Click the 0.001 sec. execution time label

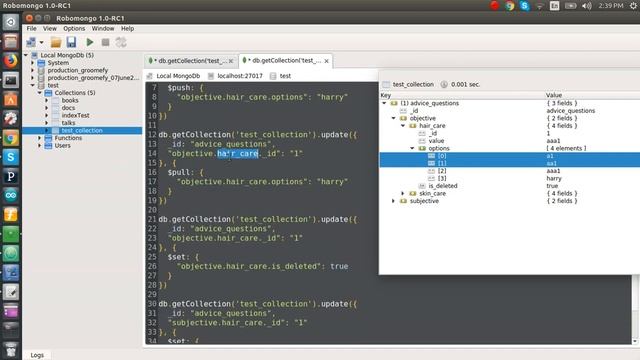click(x=465, y=84)
